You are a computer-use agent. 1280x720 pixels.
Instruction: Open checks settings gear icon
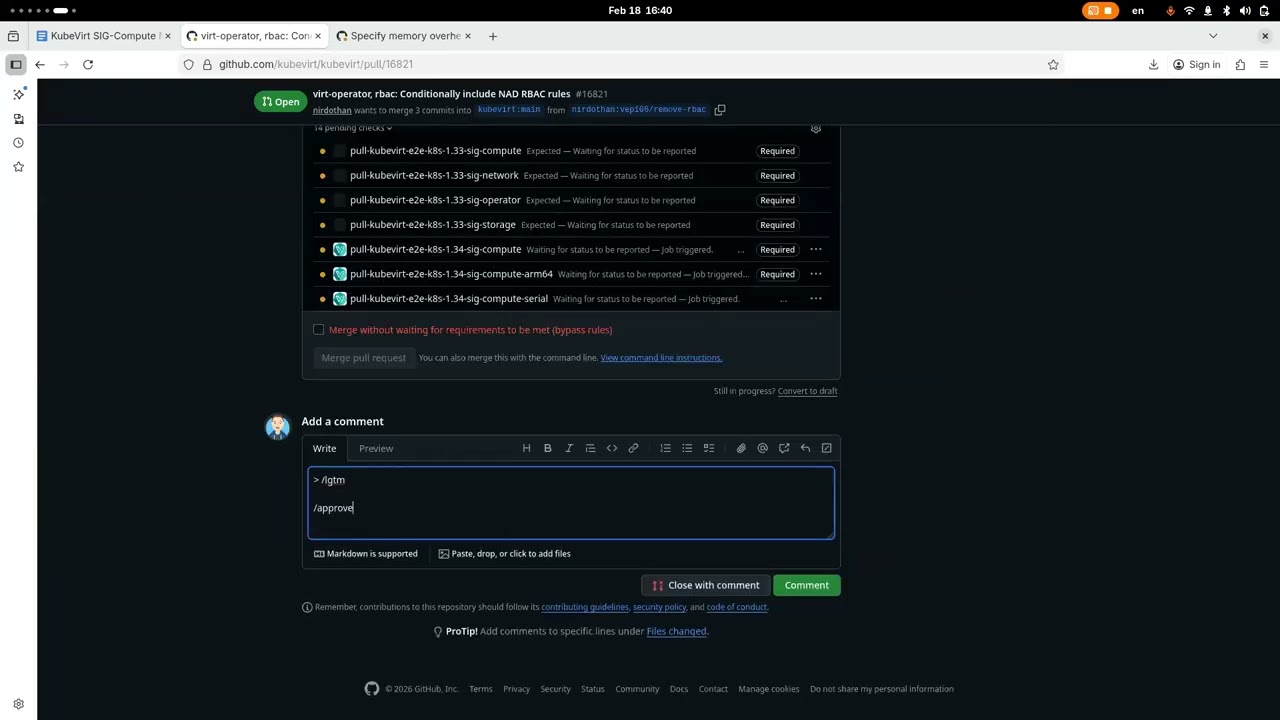[x=816, y=129]
